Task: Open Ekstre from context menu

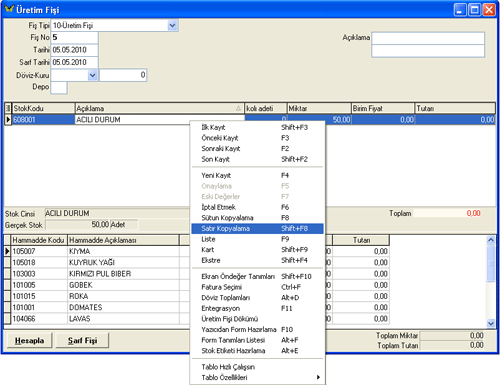Action: tap(257, 260)
